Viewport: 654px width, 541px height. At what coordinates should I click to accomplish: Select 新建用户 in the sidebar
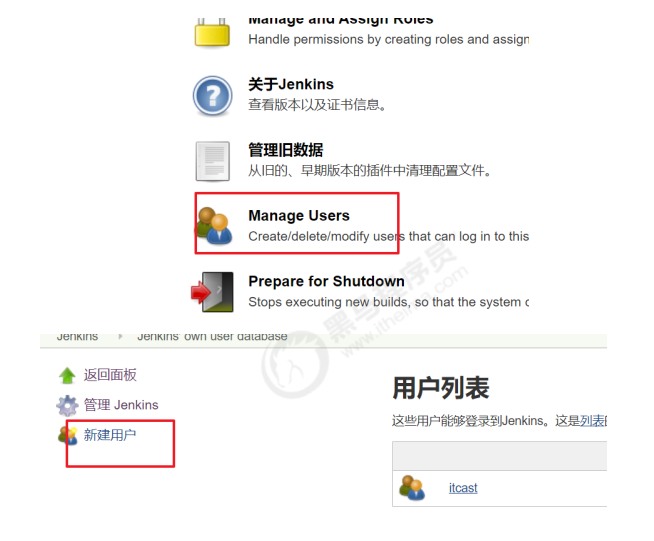point(110,435)
